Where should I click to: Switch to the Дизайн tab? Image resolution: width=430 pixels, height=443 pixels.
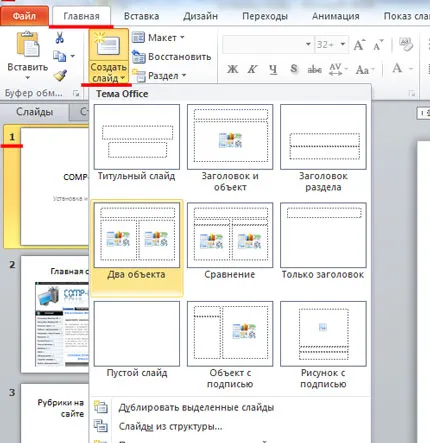200,16
